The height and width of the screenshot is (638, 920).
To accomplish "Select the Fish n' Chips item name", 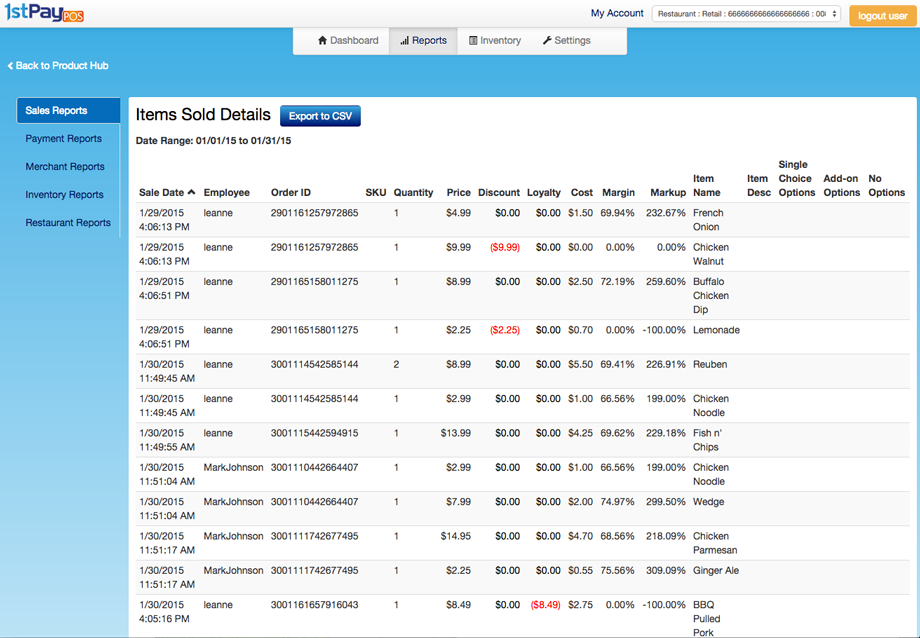I will [707, 440].
